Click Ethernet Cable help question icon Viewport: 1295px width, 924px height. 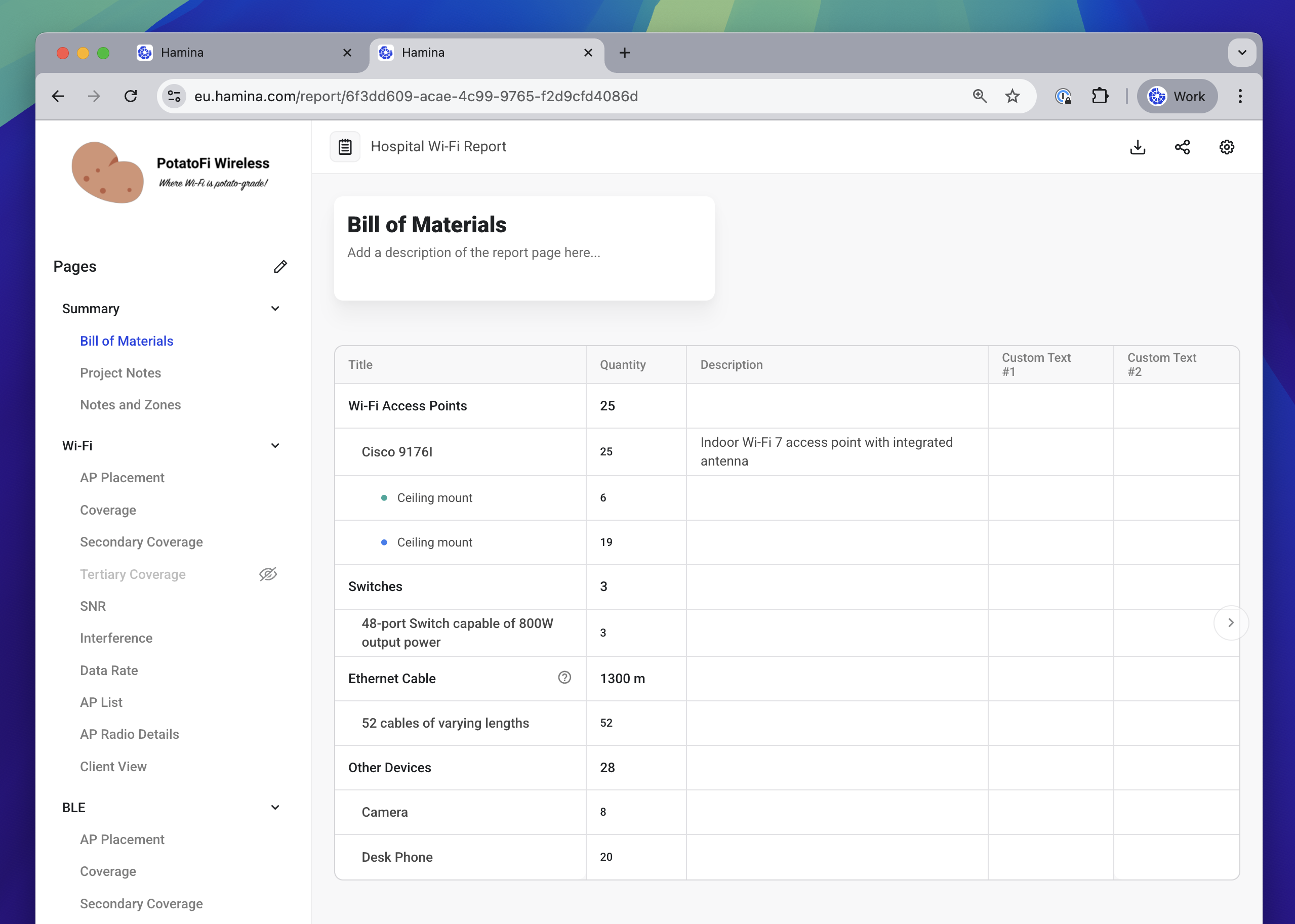coord(564,678)
